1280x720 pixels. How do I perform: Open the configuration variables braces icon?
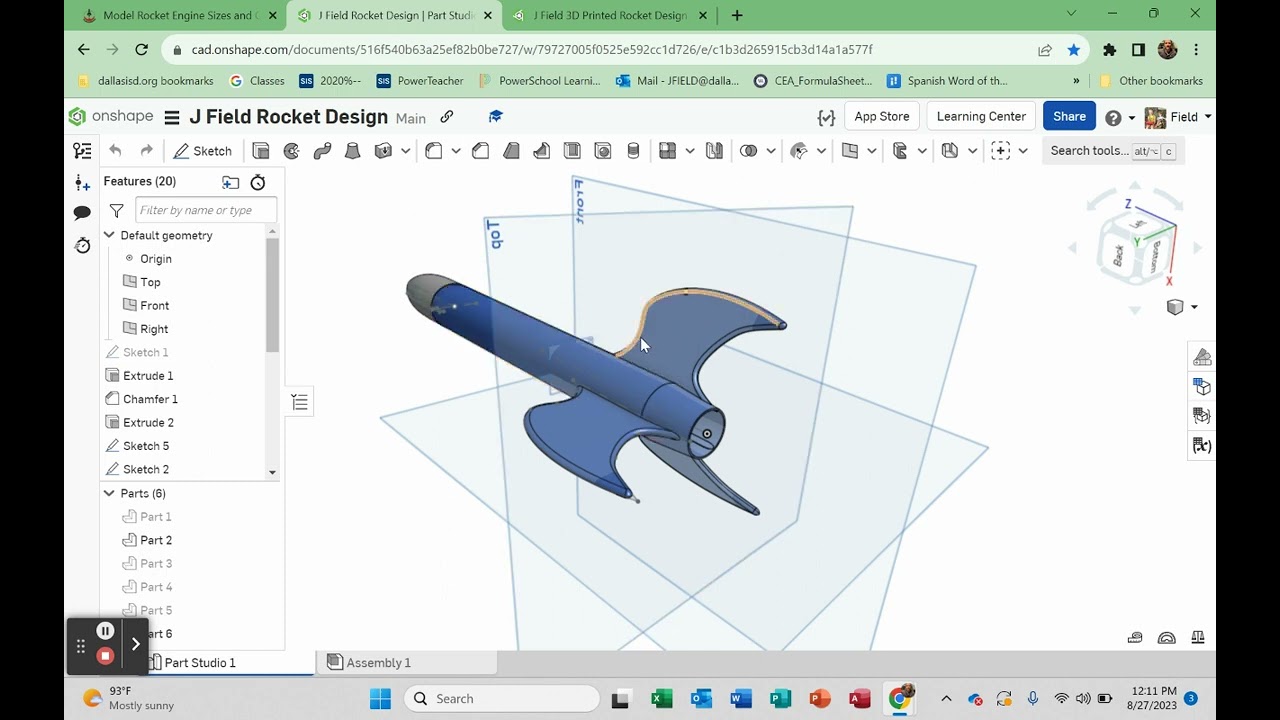click(826, 117)
